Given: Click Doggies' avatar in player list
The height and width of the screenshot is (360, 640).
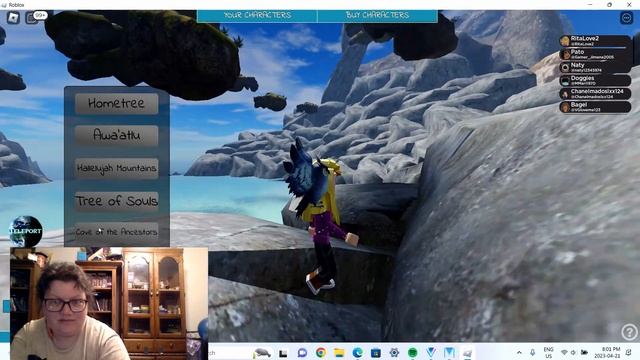Looking at the screenshot, I should 565,80.
